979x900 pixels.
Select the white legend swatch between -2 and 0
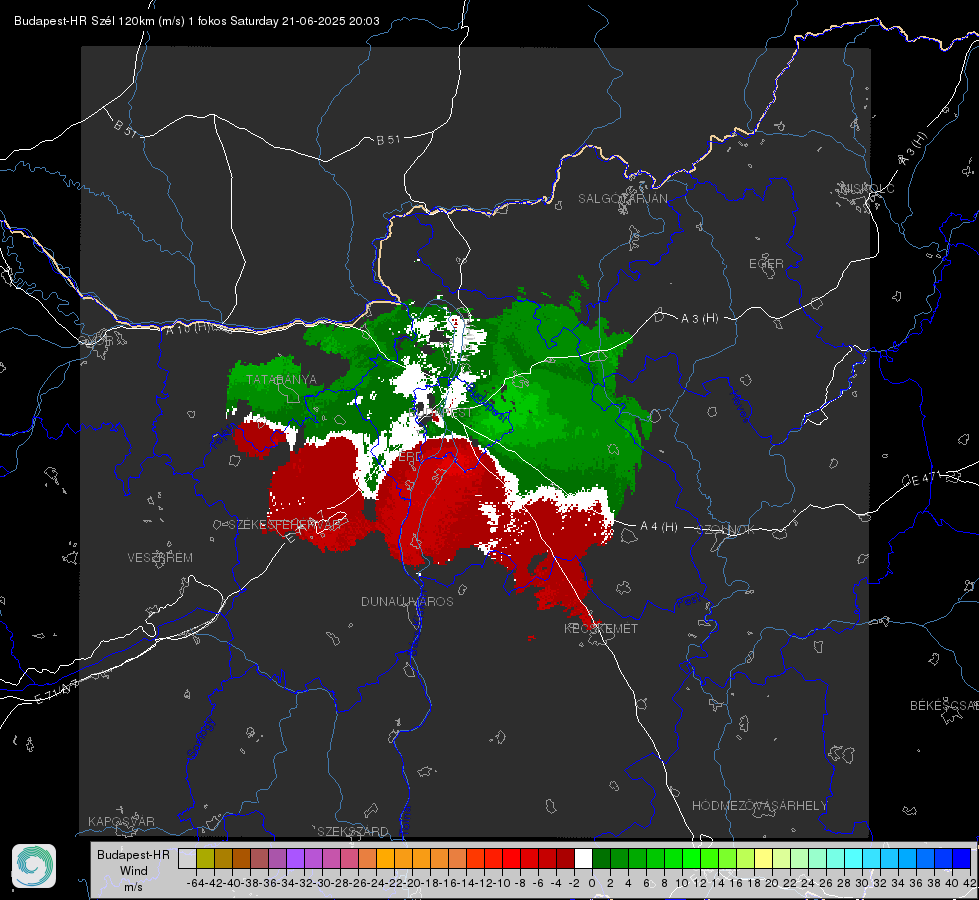click(583, 858)
